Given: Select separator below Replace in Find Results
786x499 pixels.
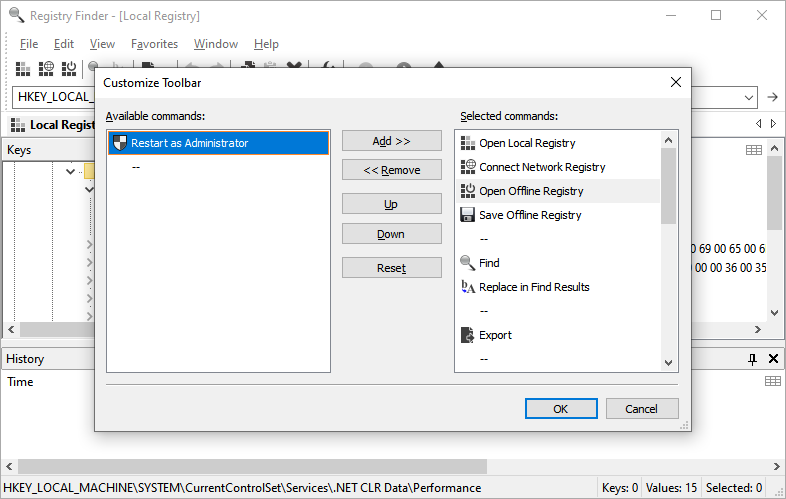Looking at the screenshot, I should click(558, 311).
